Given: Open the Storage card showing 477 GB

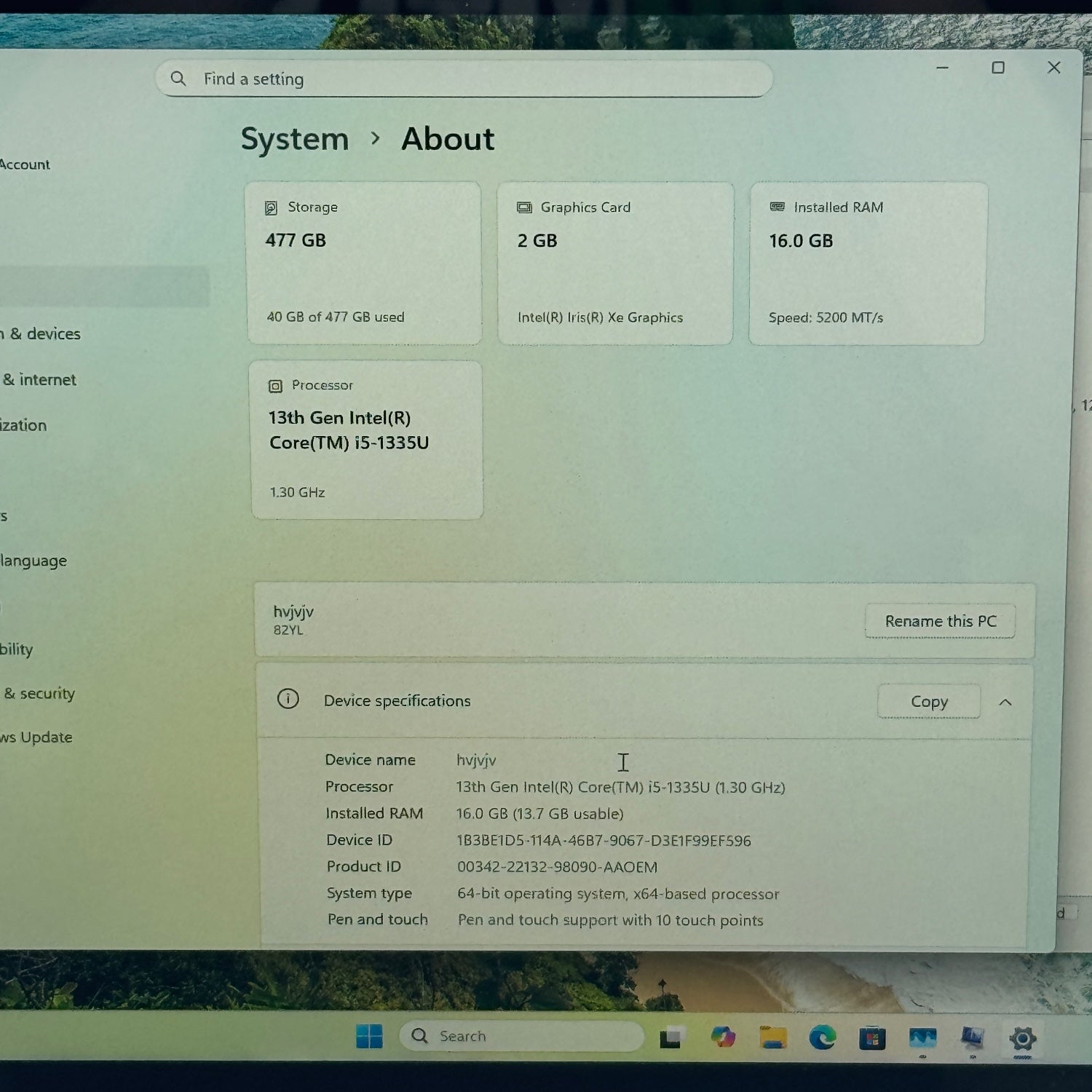Looking at the screenshot, I should pyautogui.click(x=364, y=263).
